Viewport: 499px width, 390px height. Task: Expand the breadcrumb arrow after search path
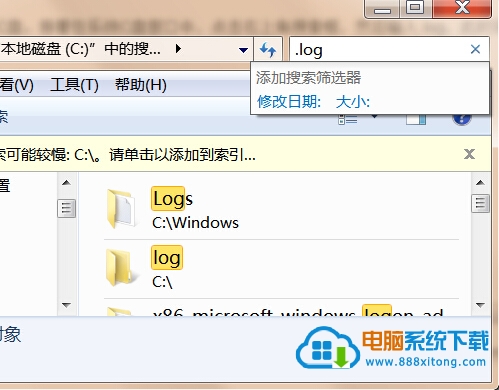(178, 49)
